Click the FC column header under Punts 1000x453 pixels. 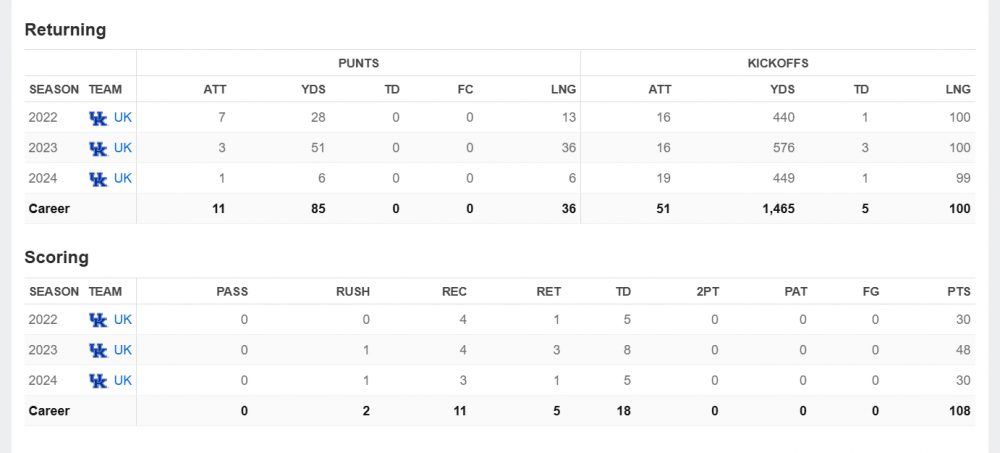(465, 89)
